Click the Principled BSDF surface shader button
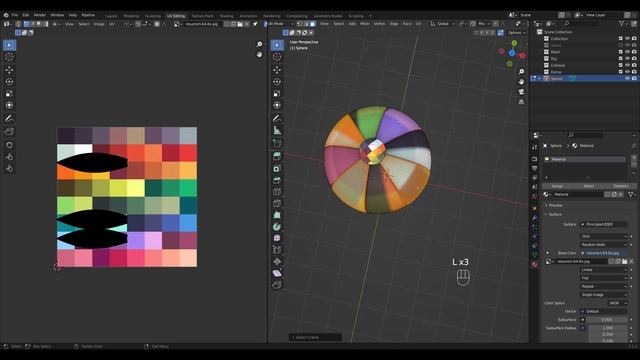Screen dimensions: 640x360 (x=604, y=224)
